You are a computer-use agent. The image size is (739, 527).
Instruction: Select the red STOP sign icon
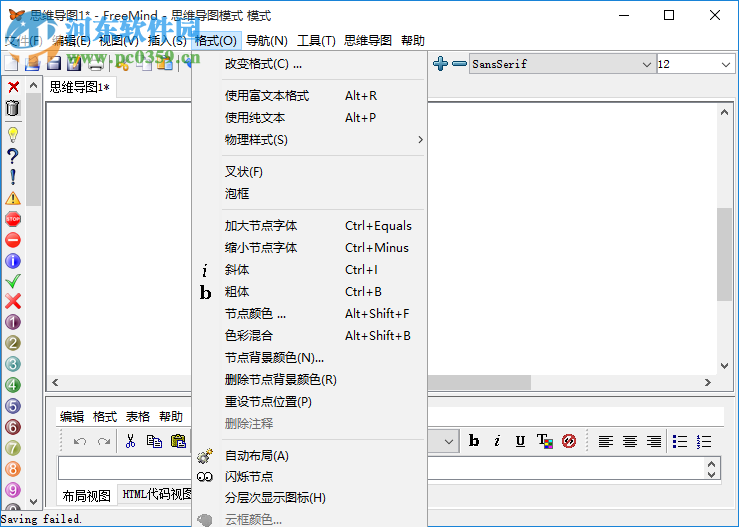(13, 219)
